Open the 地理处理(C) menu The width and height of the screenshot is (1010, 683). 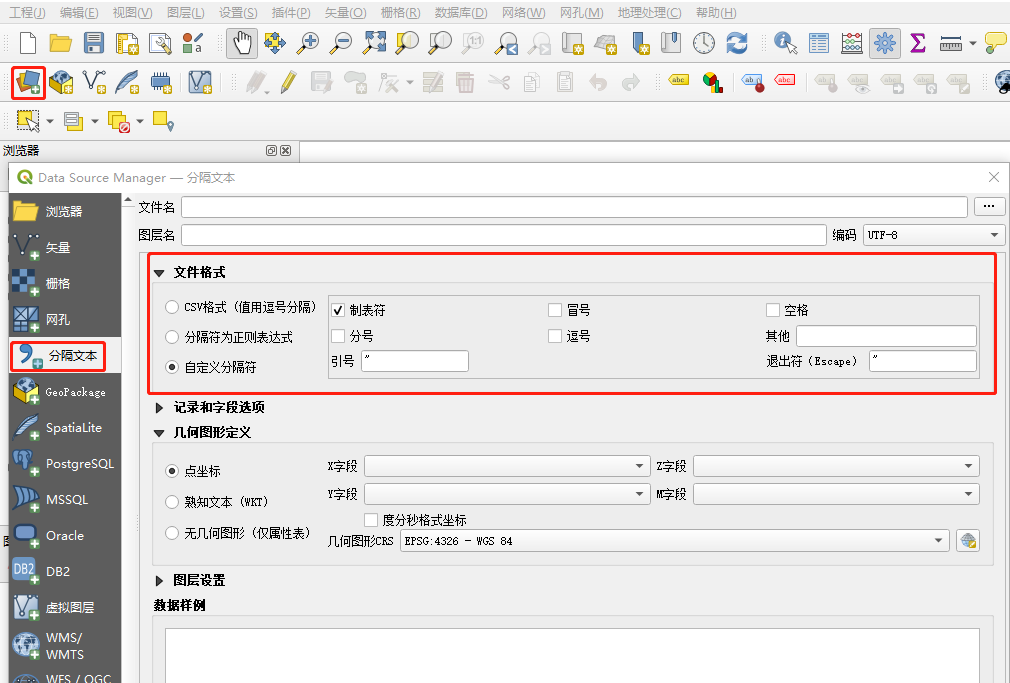click(x=649, y=12)
